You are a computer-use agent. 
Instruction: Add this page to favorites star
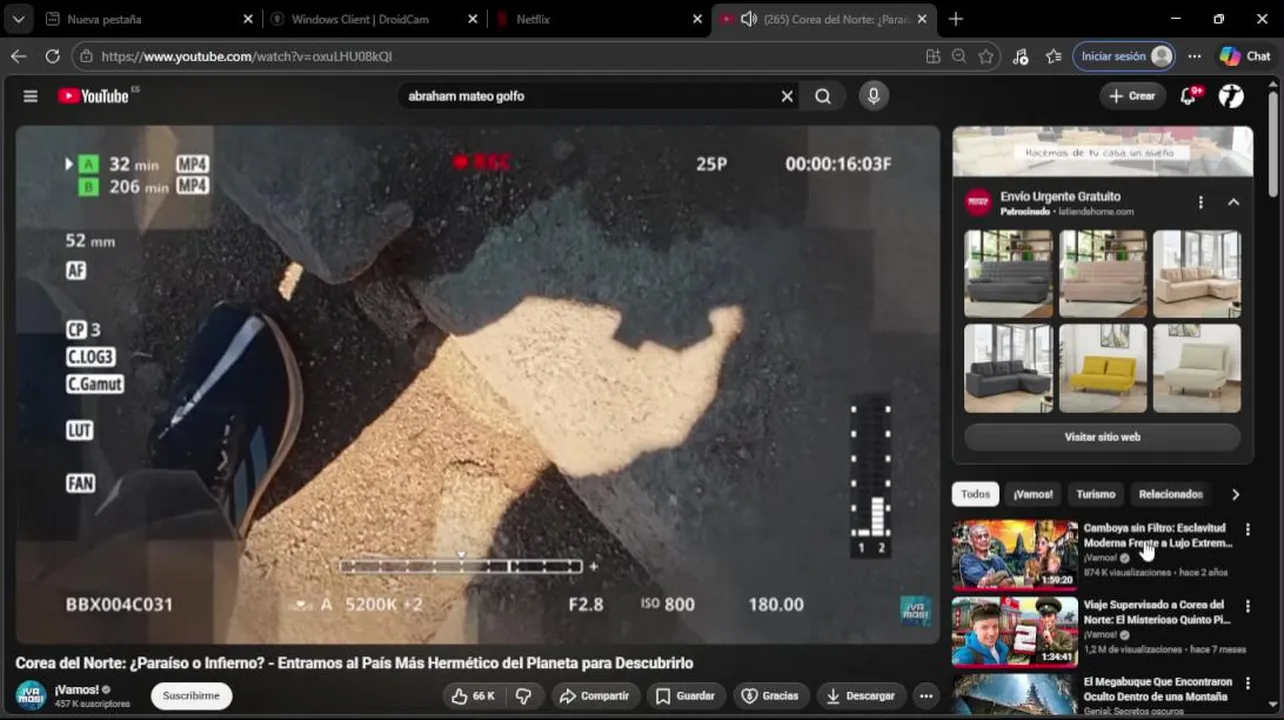[x=986, y=56]
